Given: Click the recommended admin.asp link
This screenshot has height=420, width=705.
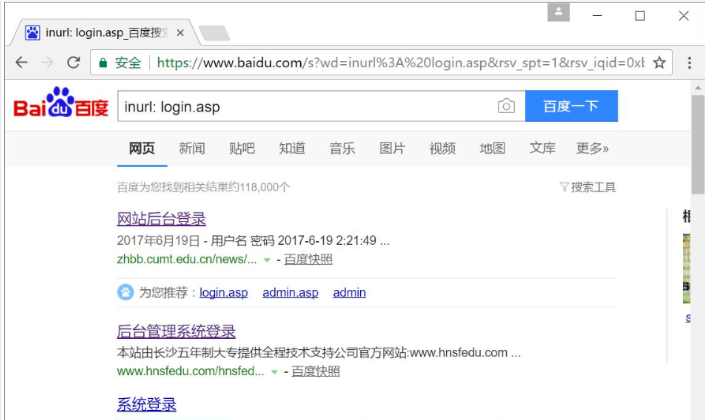Looking at the screenshot, I should click(x=290, y=293).
